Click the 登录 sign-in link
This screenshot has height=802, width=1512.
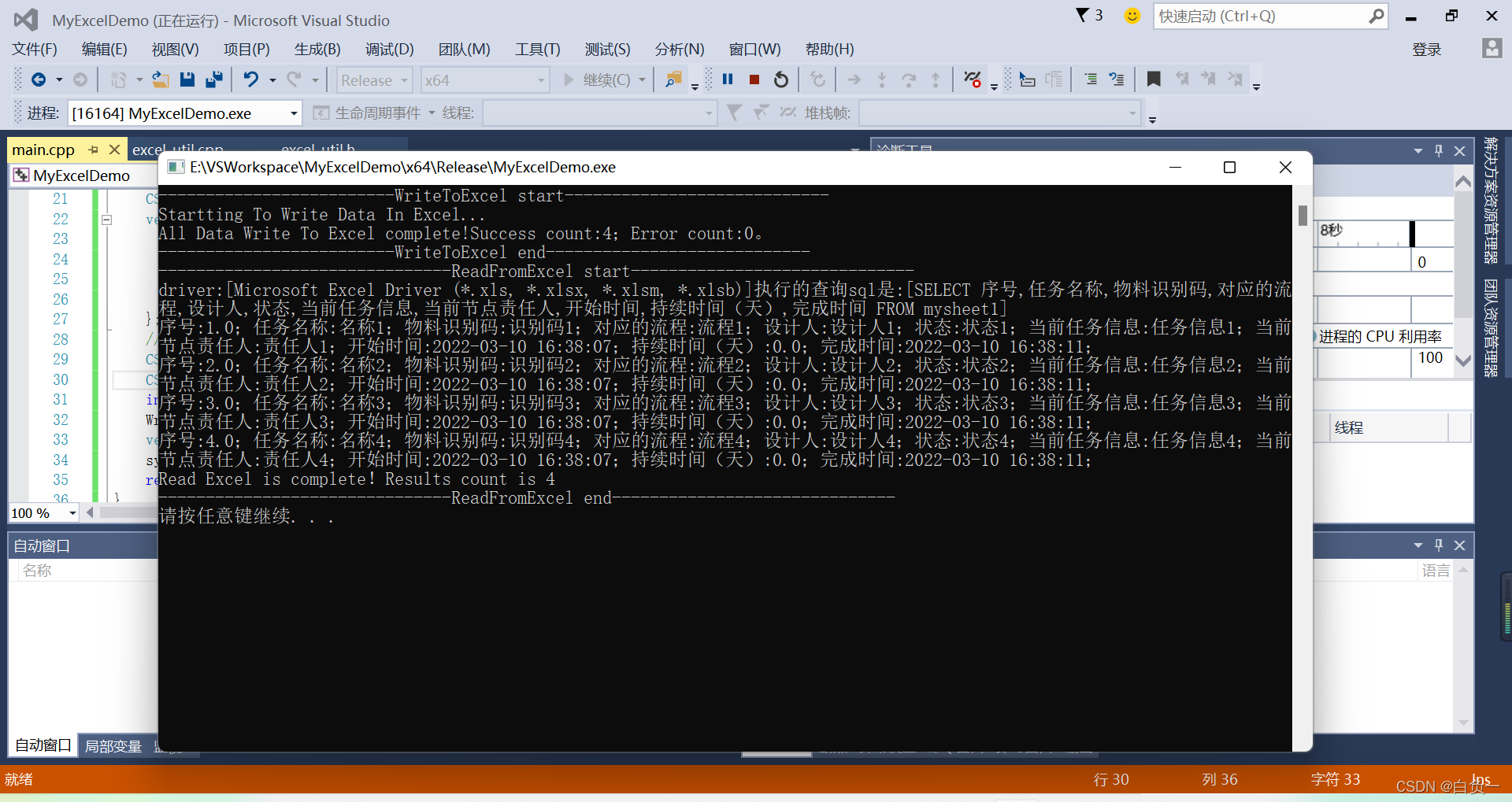pos(1427,50)
